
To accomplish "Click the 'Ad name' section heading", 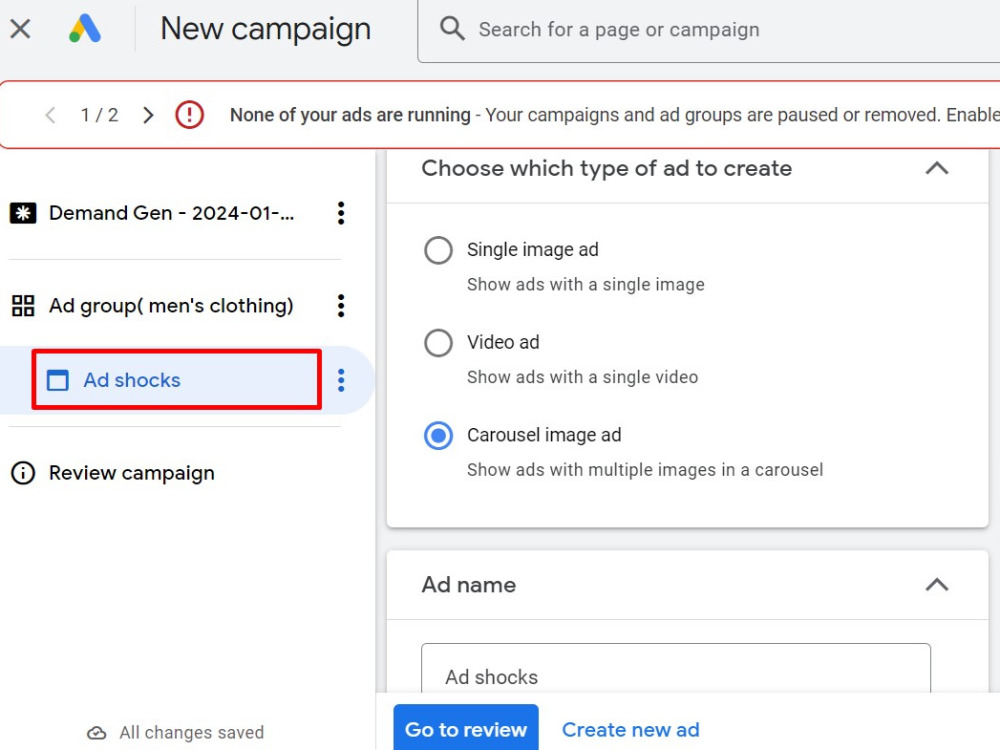I will [x=469, y=585].
